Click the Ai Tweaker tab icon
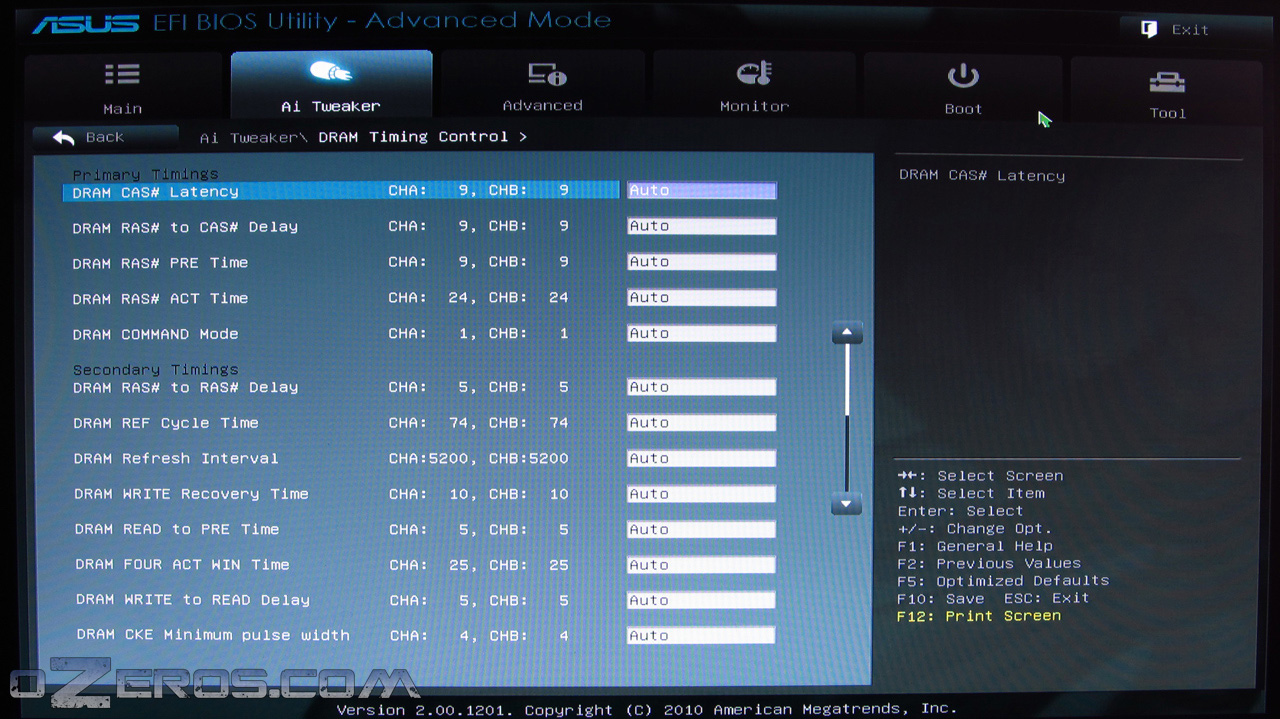 tap(331, 72)
